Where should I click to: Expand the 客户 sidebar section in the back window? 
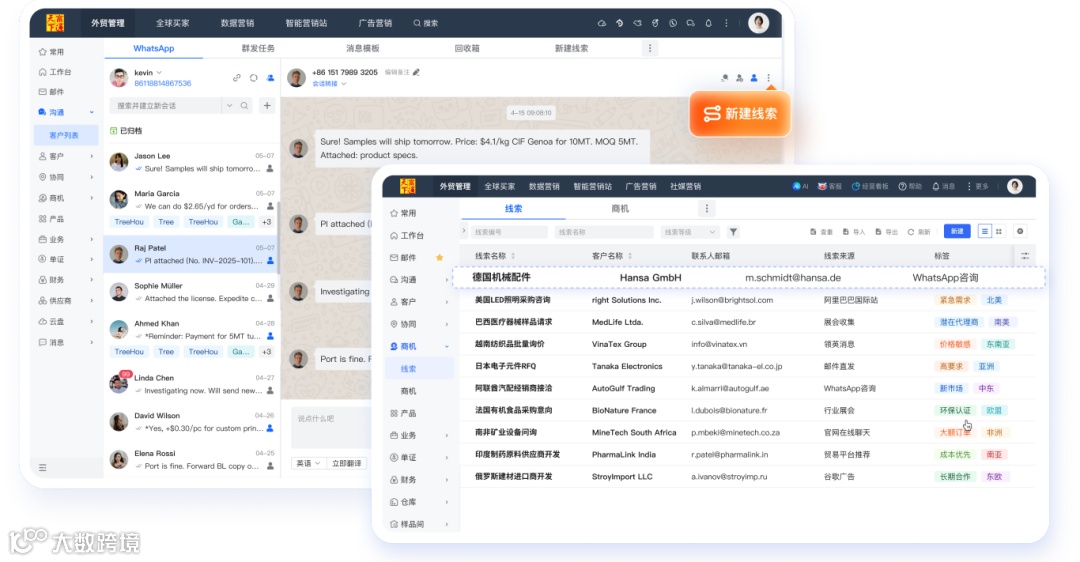[x=91, y=156]
